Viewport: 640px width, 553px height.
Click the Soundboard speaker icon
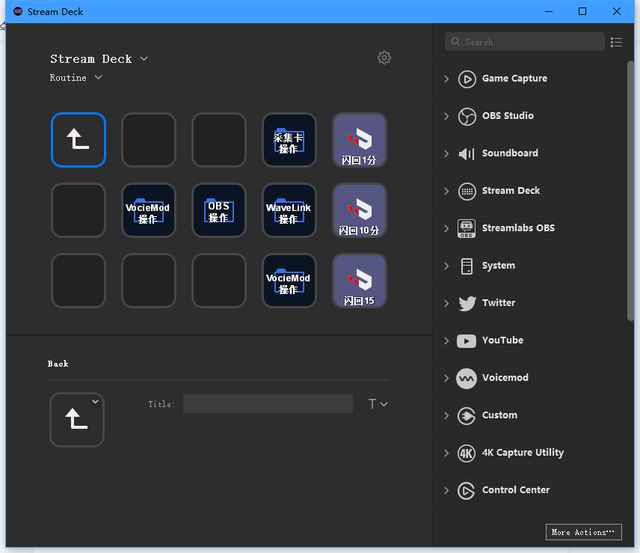coord(467,154)
